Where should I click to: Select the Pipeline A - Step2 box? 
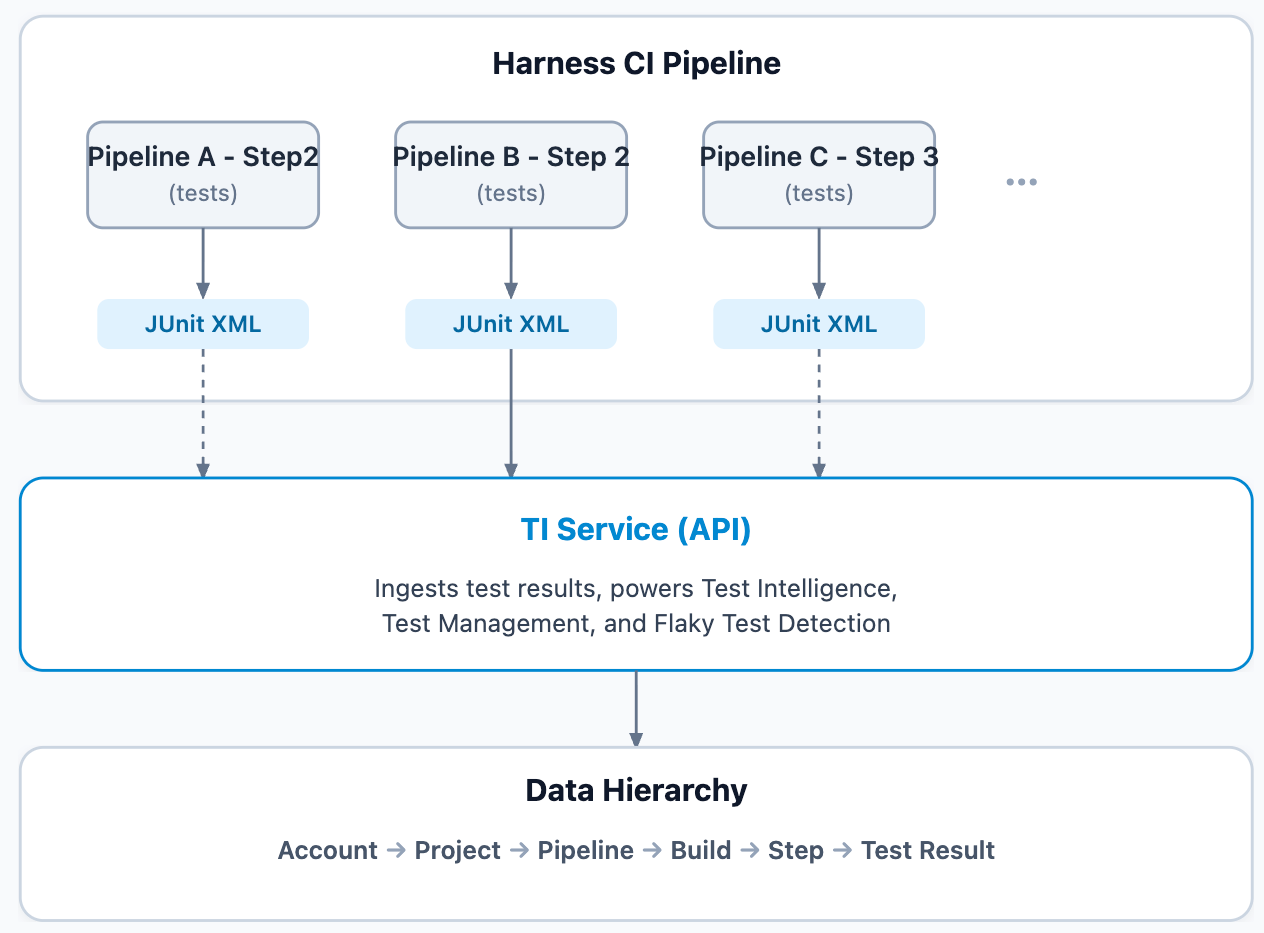203,175
